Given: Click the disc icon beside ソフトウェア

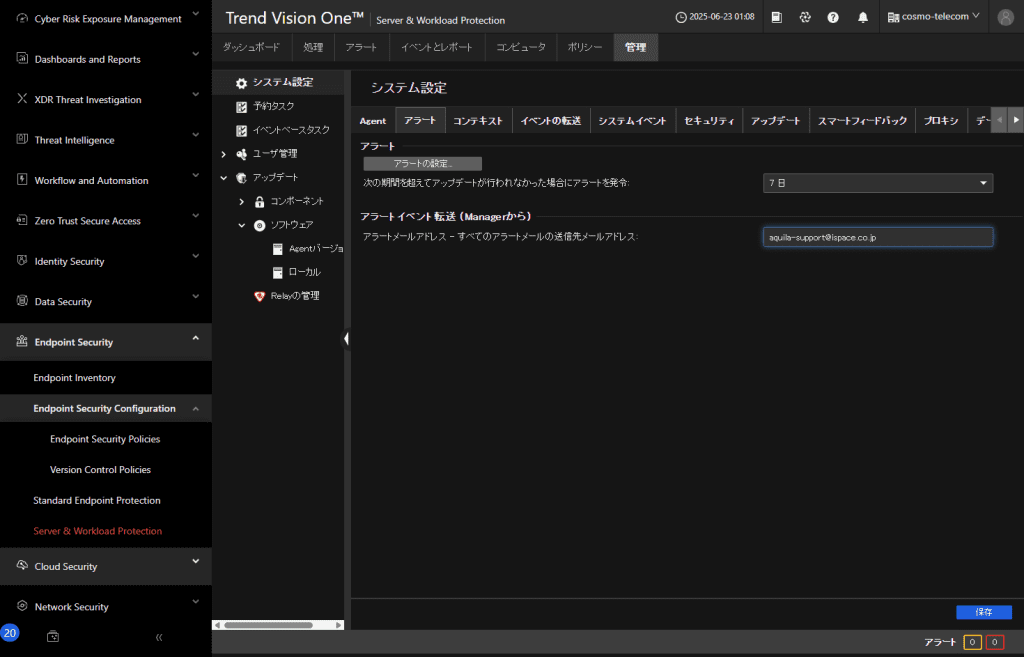Looking at the screenshot, I should [x=259, y=225].
